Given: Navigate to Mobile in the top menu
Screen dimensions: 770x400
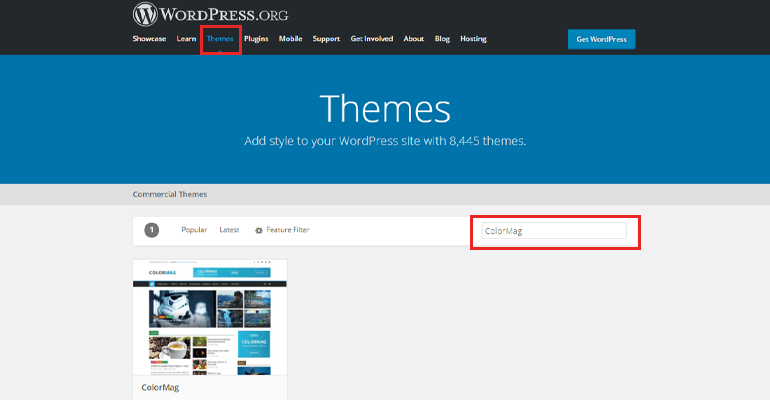Looking at the screenshot, I should tap(290, 39).
